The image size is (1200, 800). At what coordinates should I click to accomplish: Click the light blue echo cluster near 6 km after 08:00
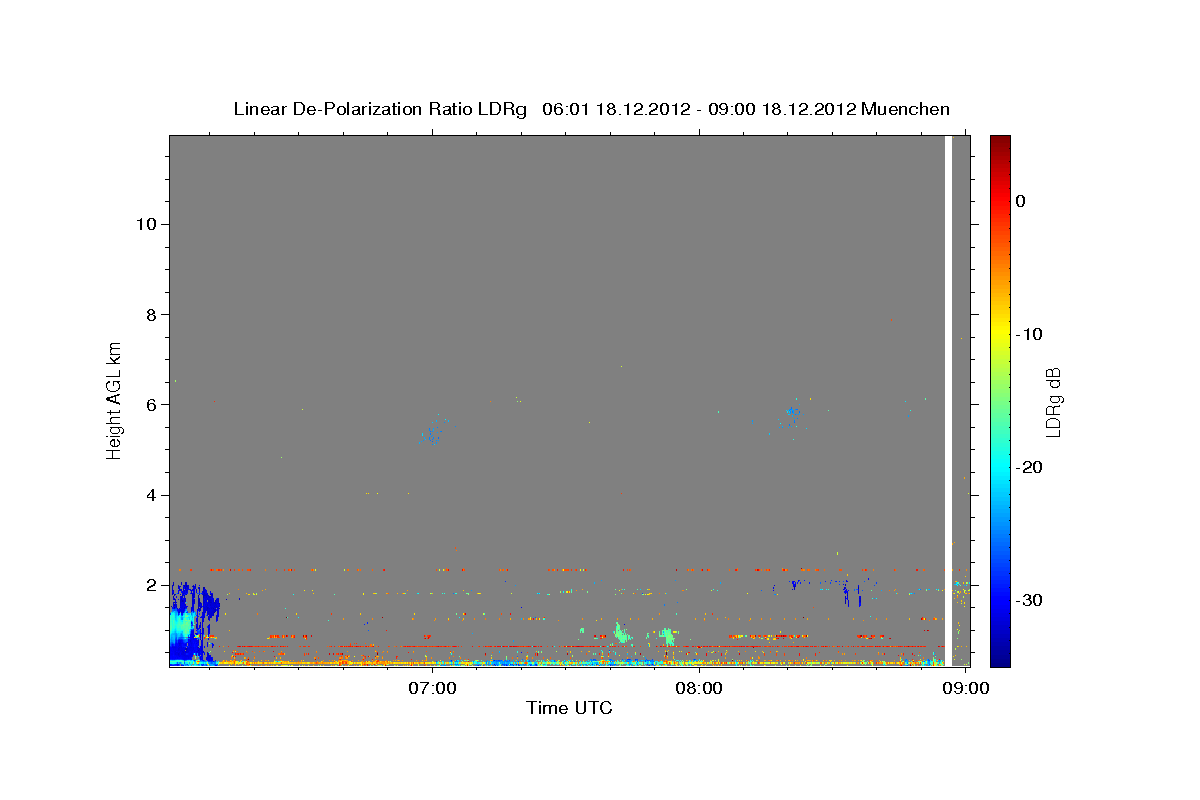pyautogui.click(x=792, y=415)
